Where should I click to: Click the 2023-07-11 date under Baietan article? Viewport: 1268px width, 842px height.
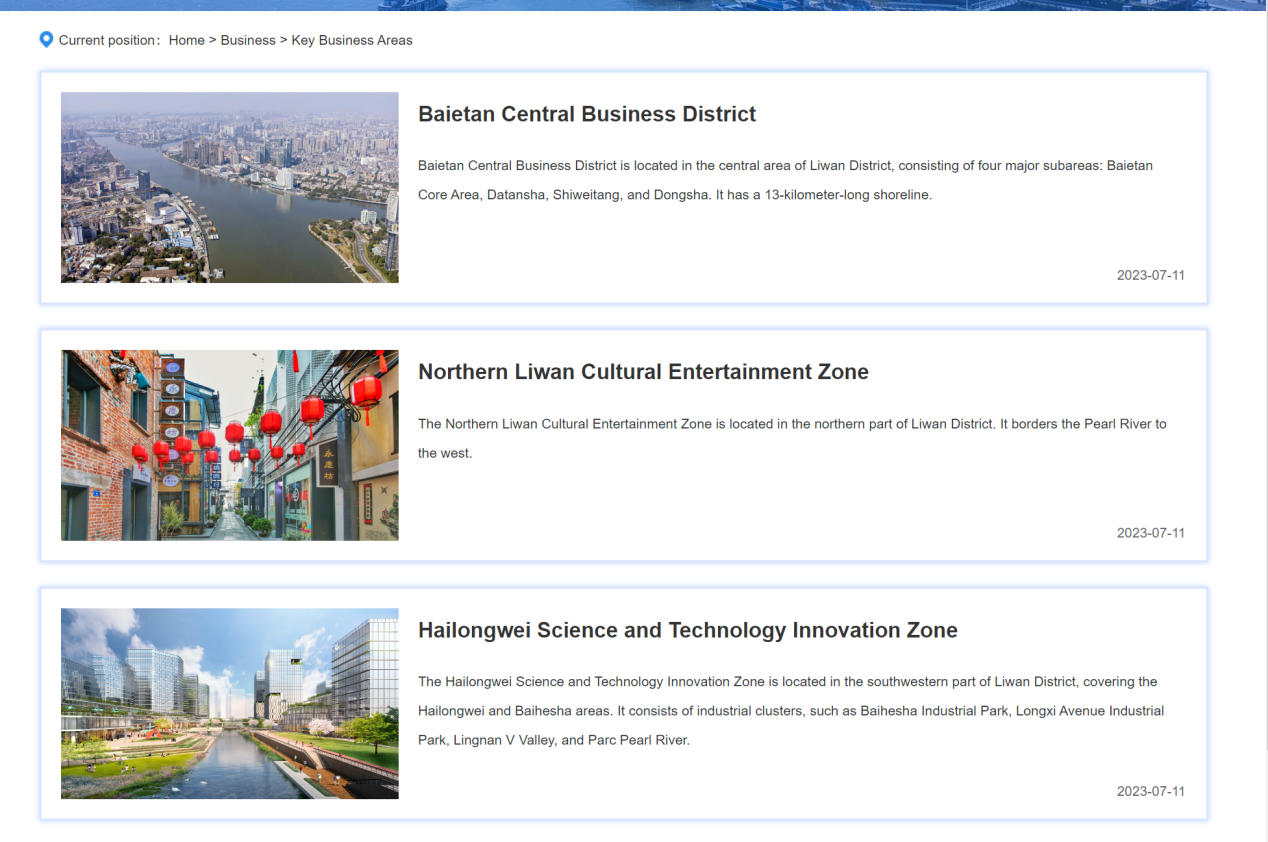click(1150, 275)
